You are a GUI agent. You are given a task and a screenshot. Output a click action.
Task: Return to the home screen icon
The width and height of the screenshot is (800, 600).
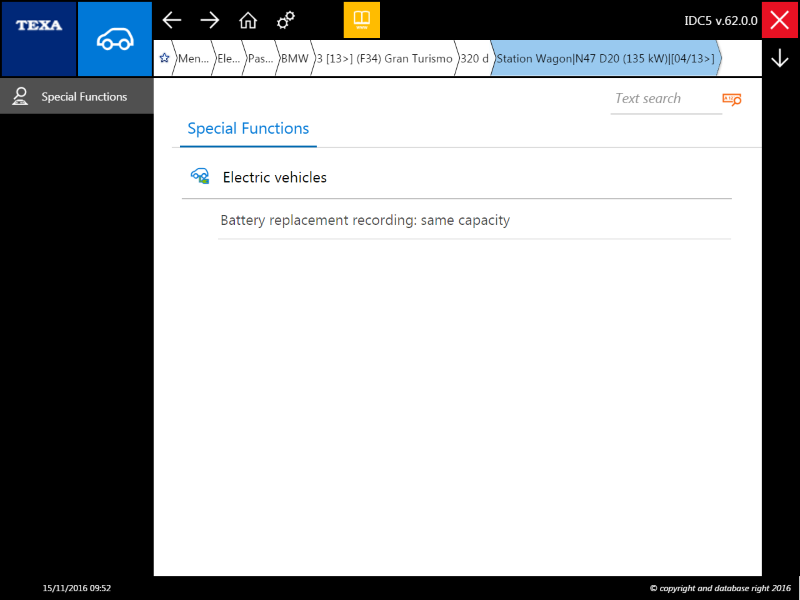[x=248, y=20]
